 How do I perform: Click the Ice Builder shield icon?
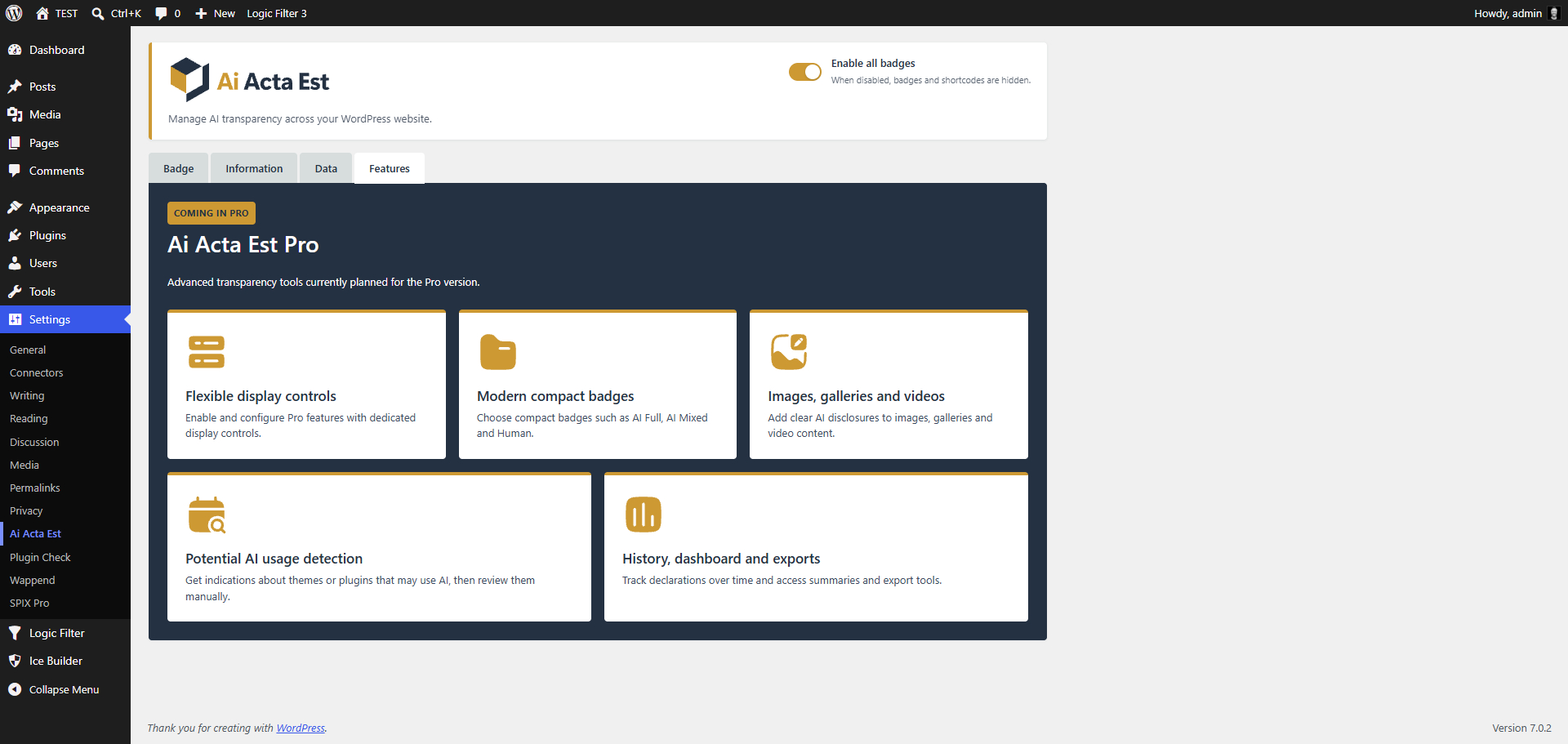coord(15,661)
